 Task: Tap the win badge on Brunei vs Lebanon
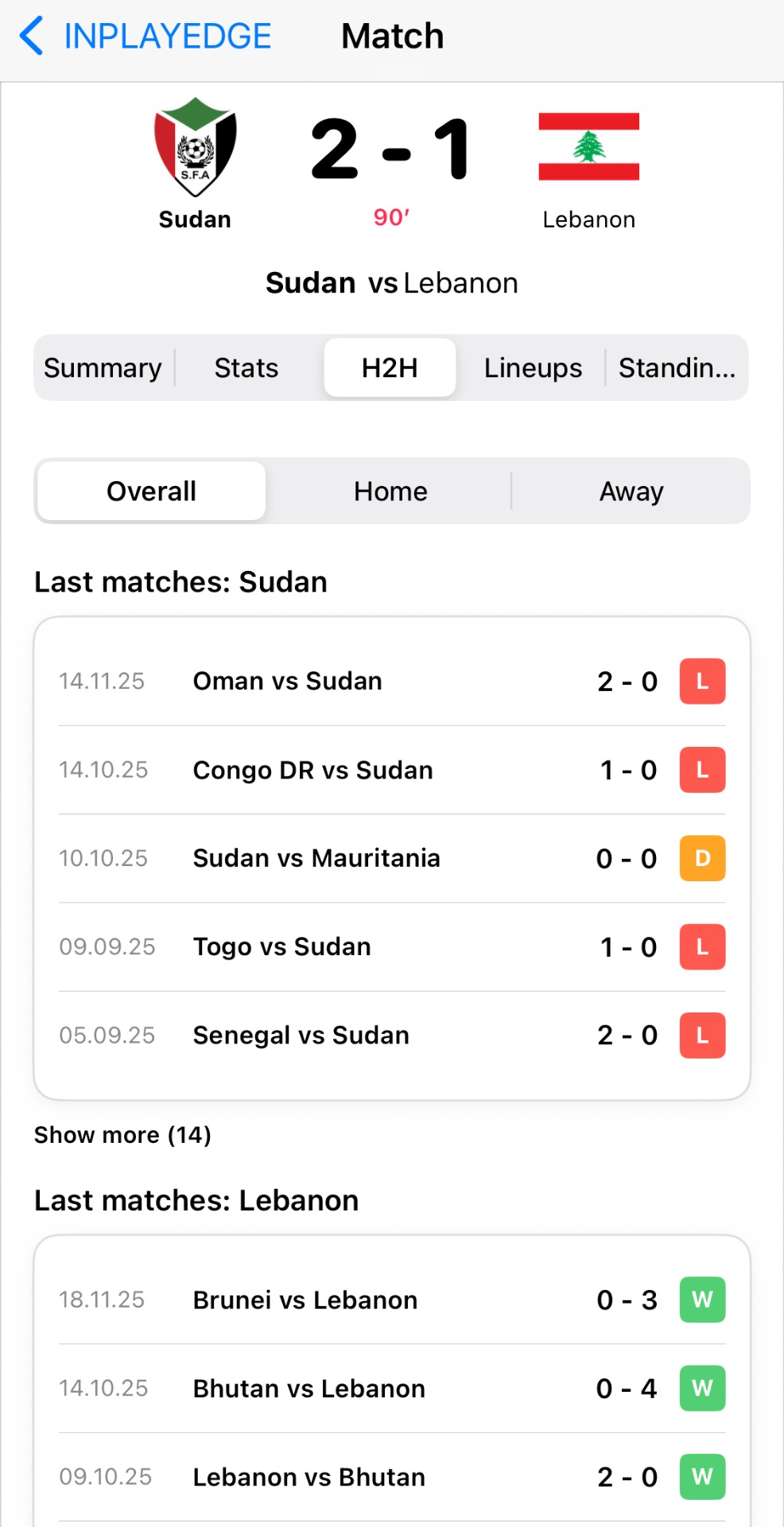(x=702, y=1300)
